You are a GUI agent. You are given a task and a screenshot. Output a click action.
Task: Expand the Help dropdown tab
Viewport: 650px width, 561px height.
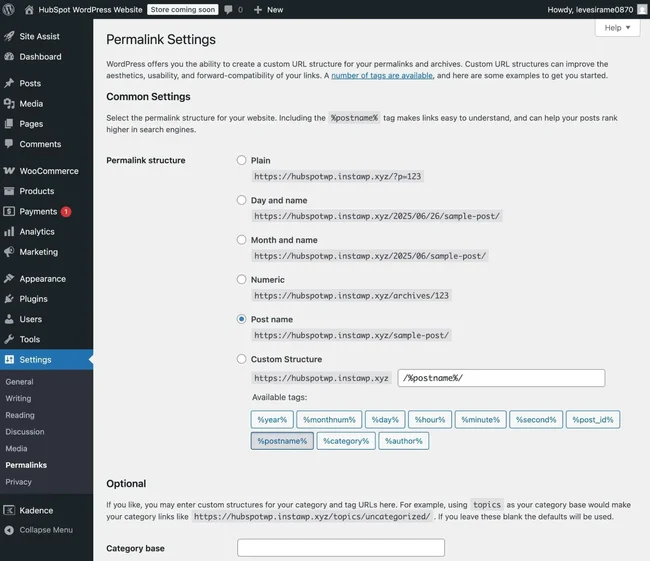tap(618, 28)
